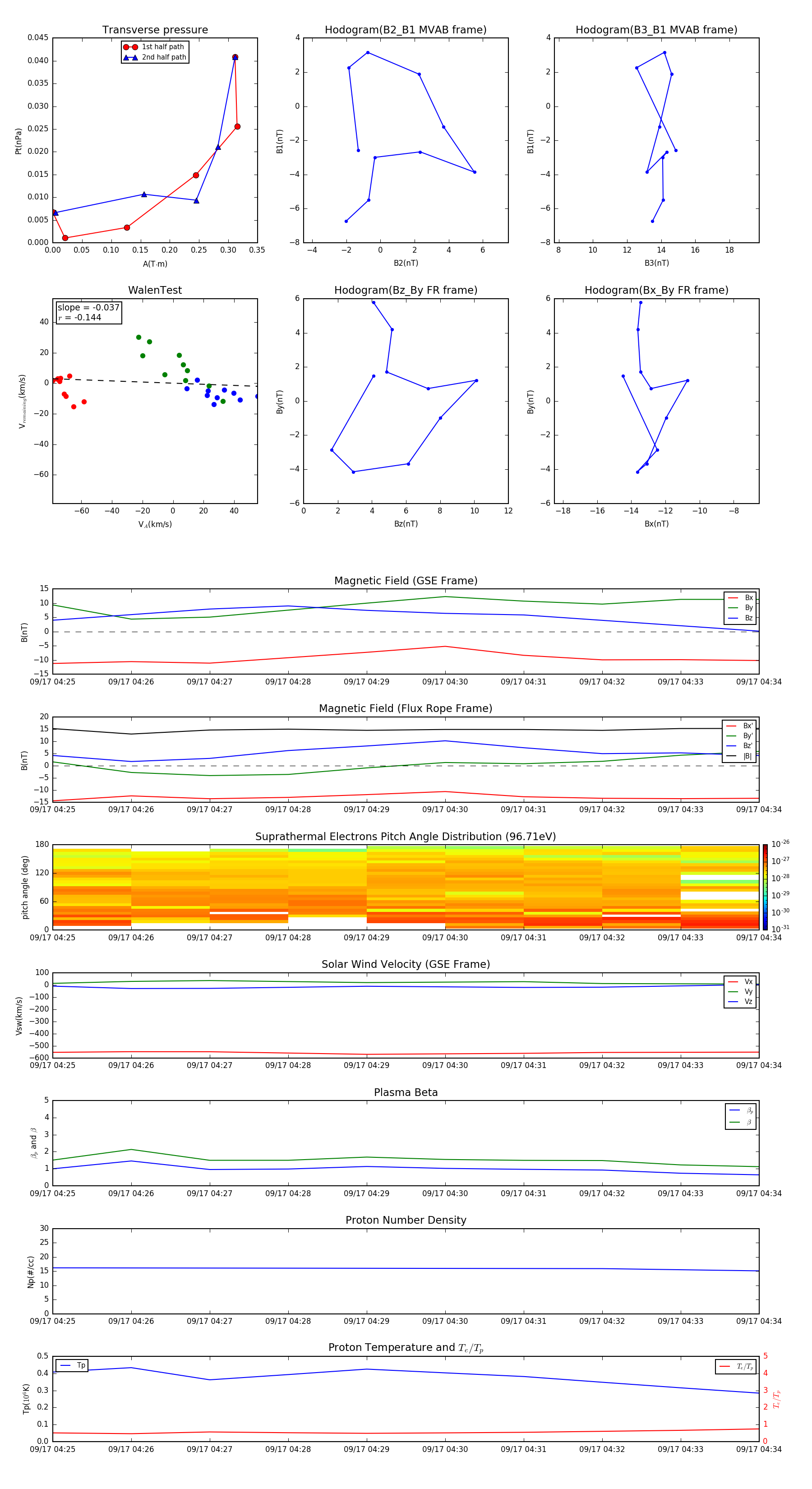Select the "2nd half path" legend entry
This screenshot has width=812, height=1489.
click(155, 57)
